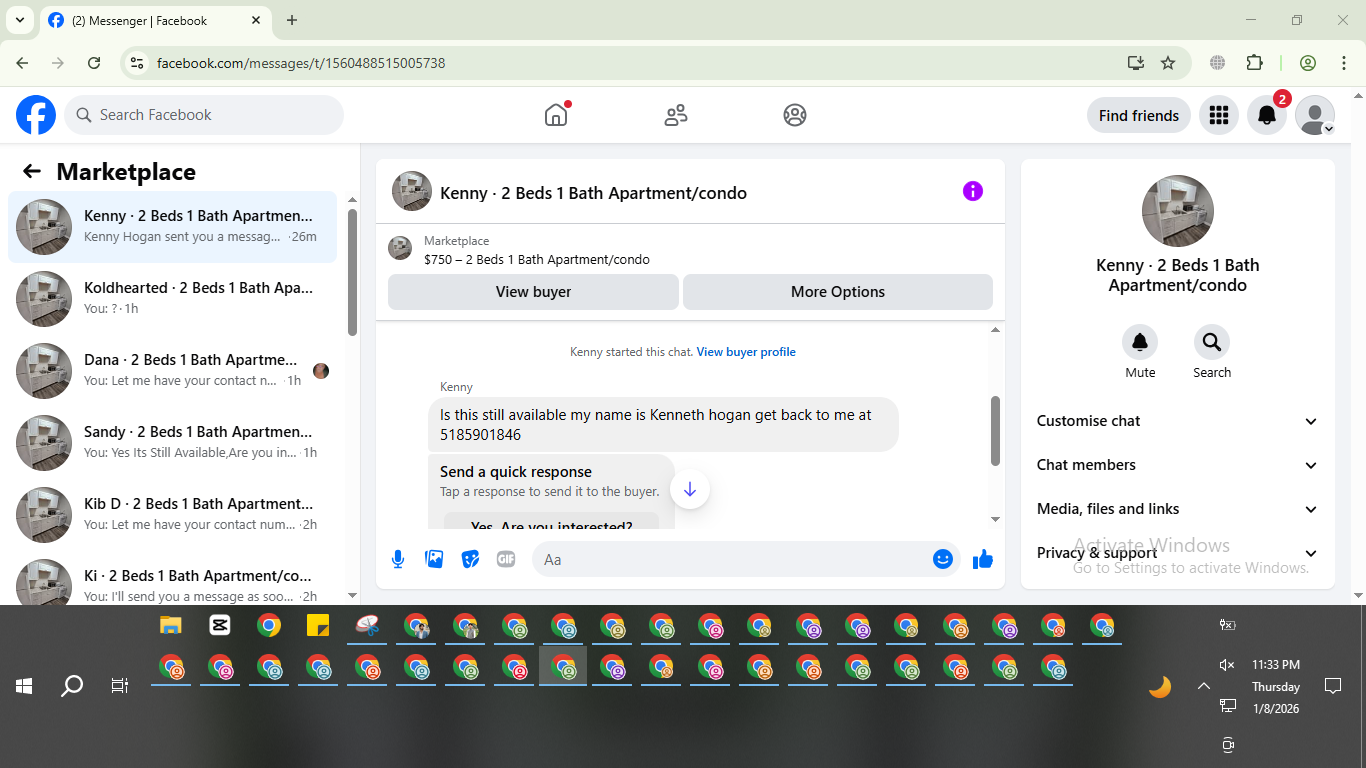Open the Friends icon in top navigation

tap(676, 115)
